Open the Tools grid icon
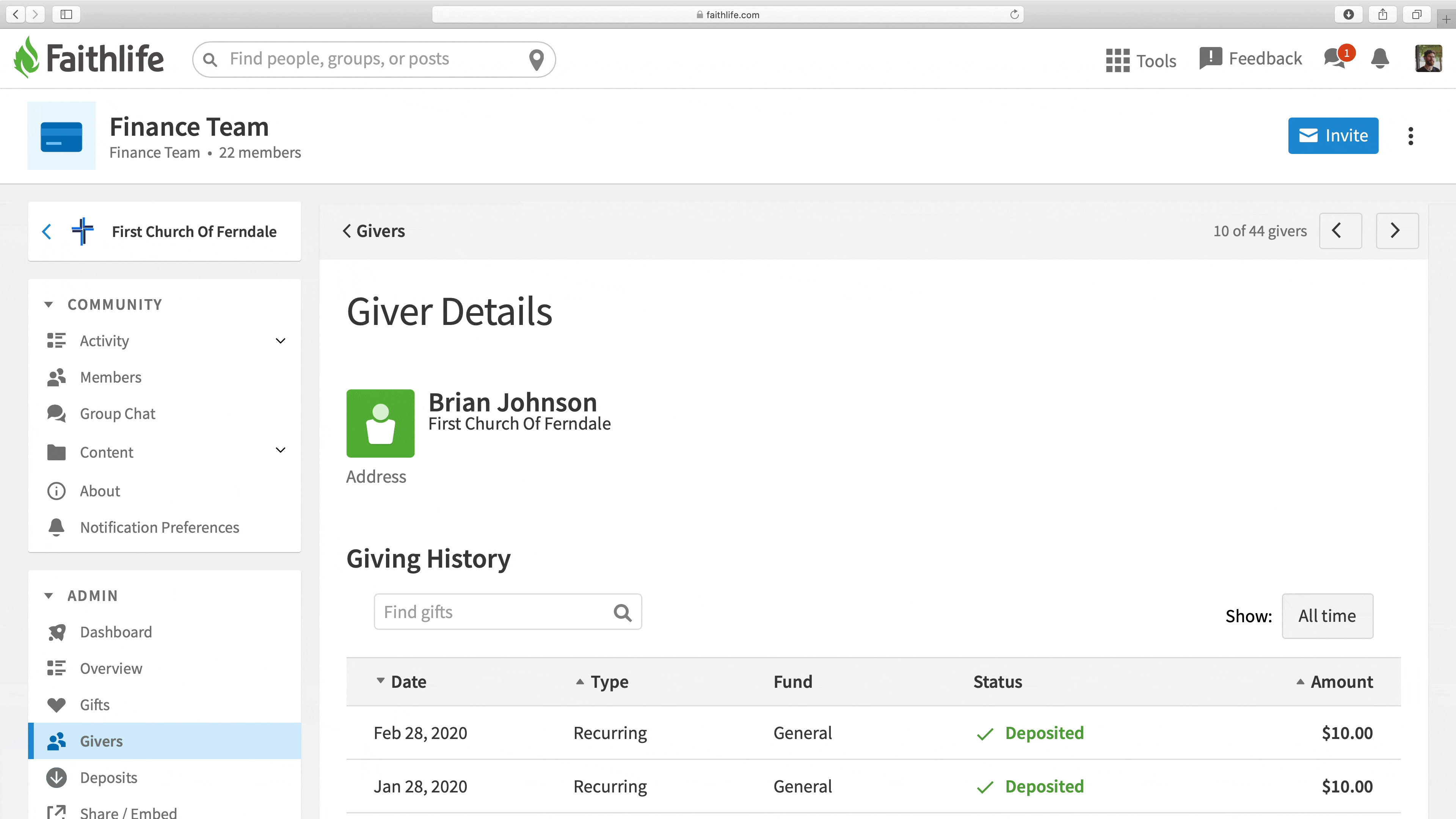This screenshot has height=819, width=1456. pos(1117,60)
